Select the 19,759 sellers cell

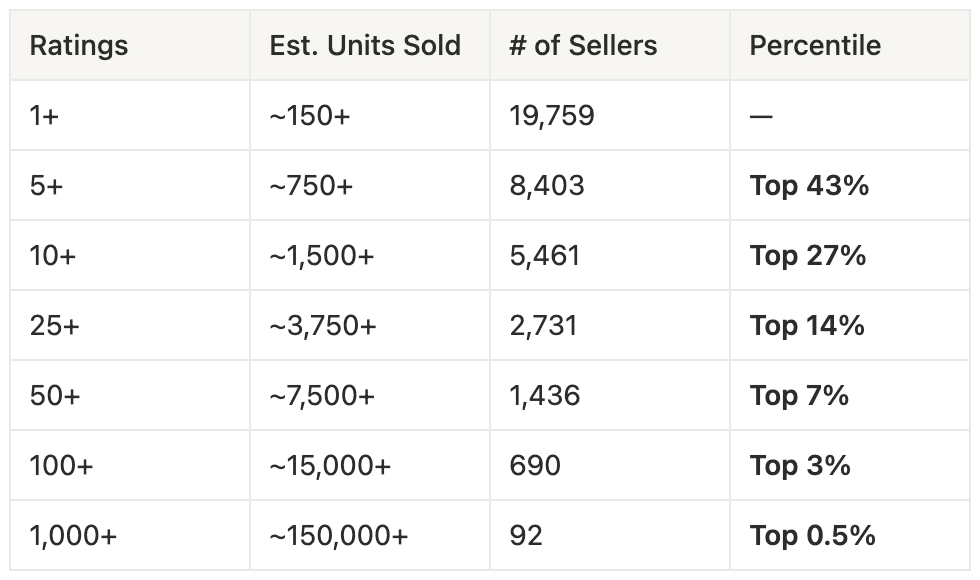[x=552, y=116]
